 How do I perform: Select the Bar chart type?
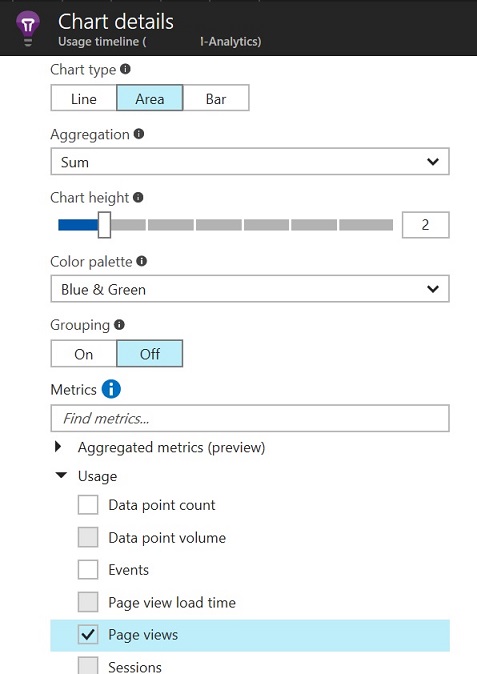coord(216,98)
